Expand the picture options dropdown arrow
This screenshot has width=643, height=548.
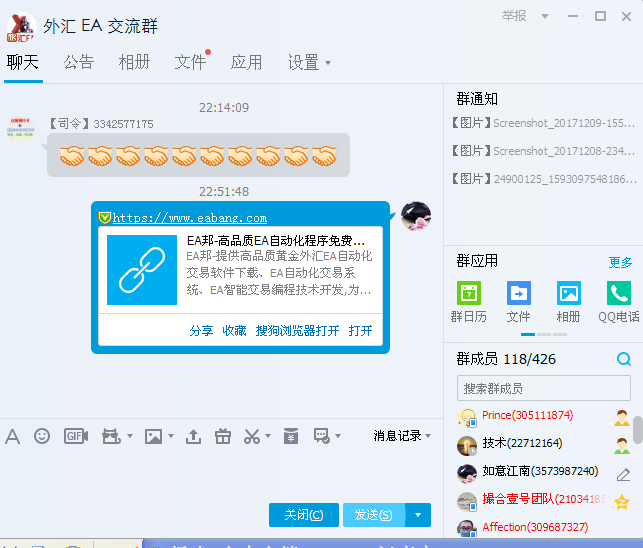171,436
